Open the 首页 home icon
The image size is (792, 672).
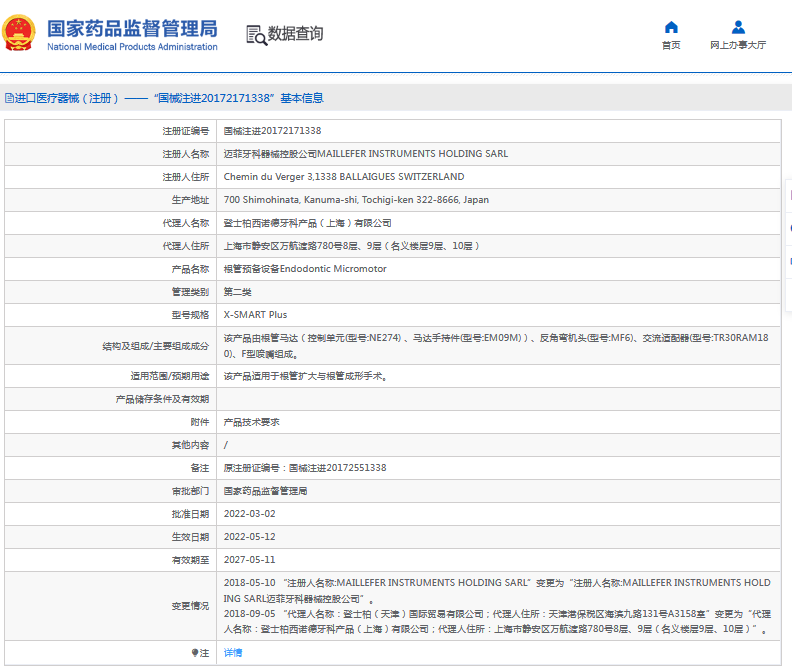coord(671,27)
